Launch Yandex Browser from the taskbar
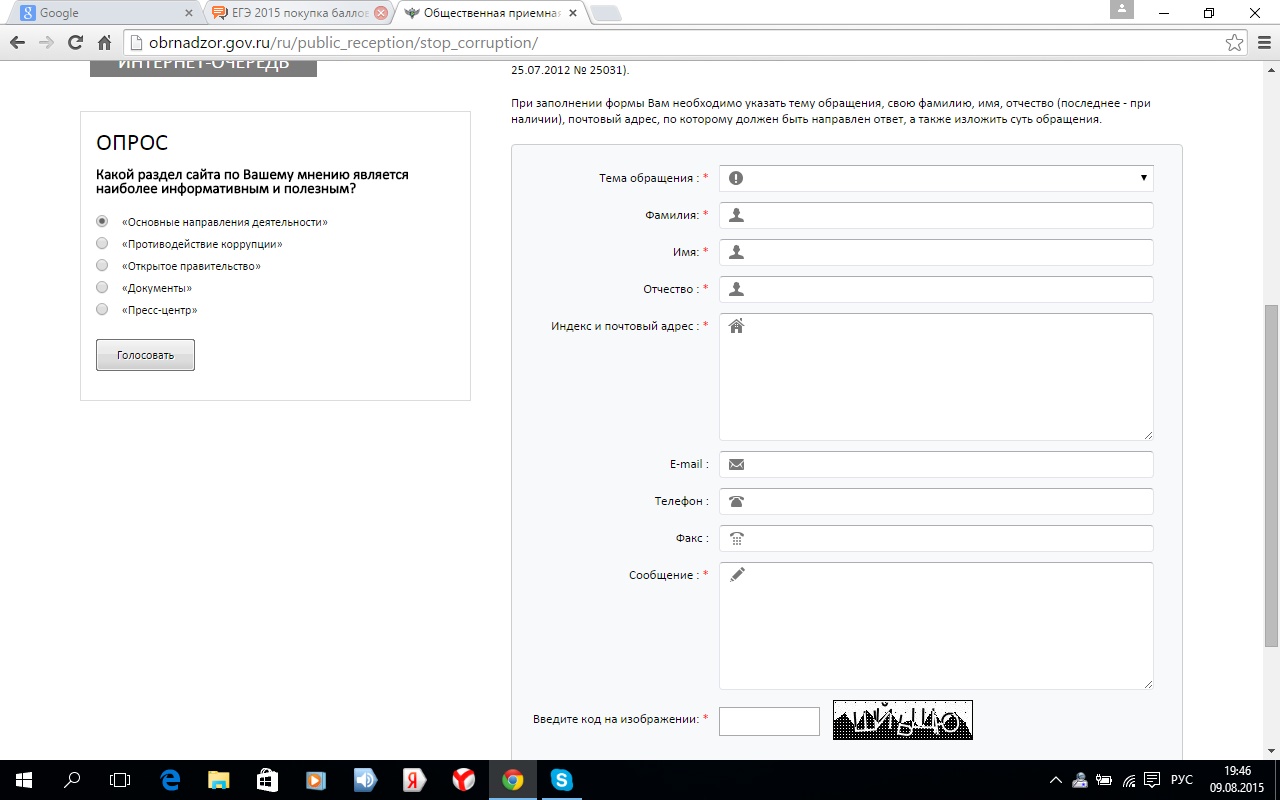Image resolution: width=1280 pixels, height=800 pixels. click(463, 780)
